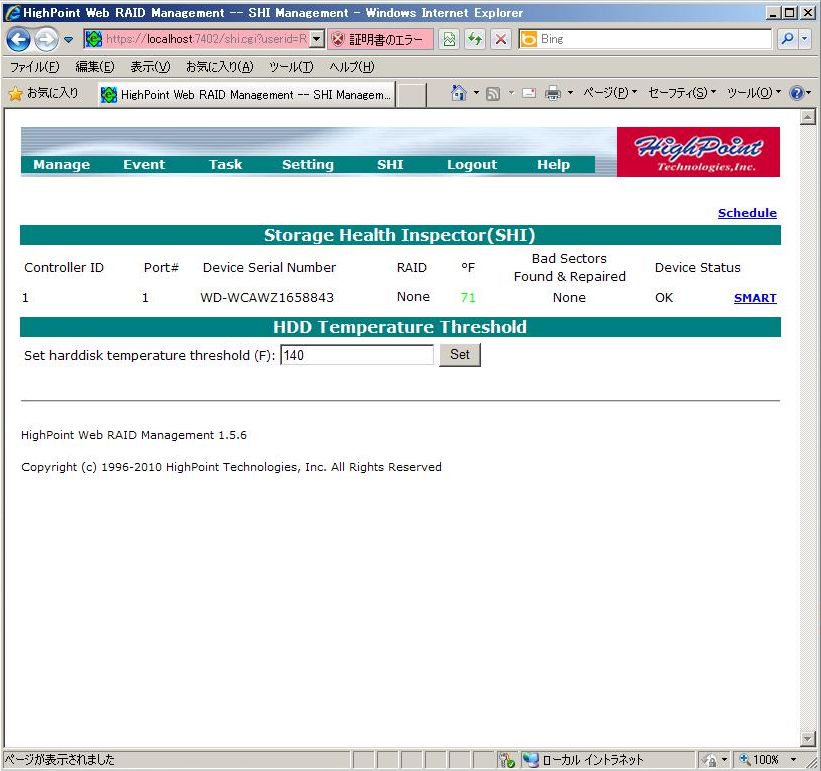Expand the zoom level dropdown arrow
The image size is (821, 771).
coord(793,759)
